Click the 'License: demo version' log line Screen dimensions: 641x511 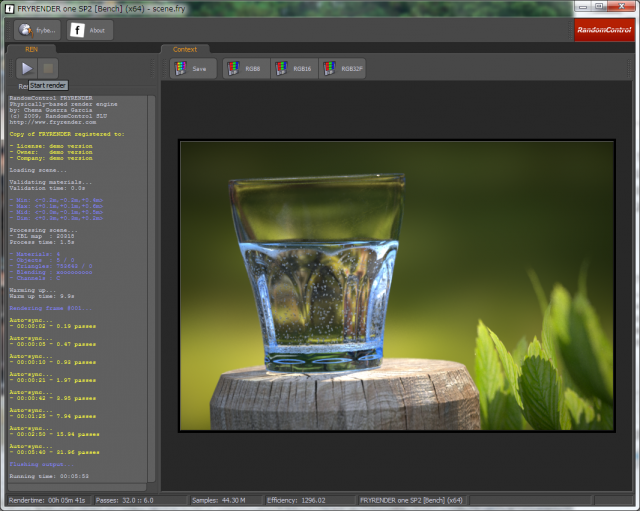pyautogui.click(x=51, y=146)
